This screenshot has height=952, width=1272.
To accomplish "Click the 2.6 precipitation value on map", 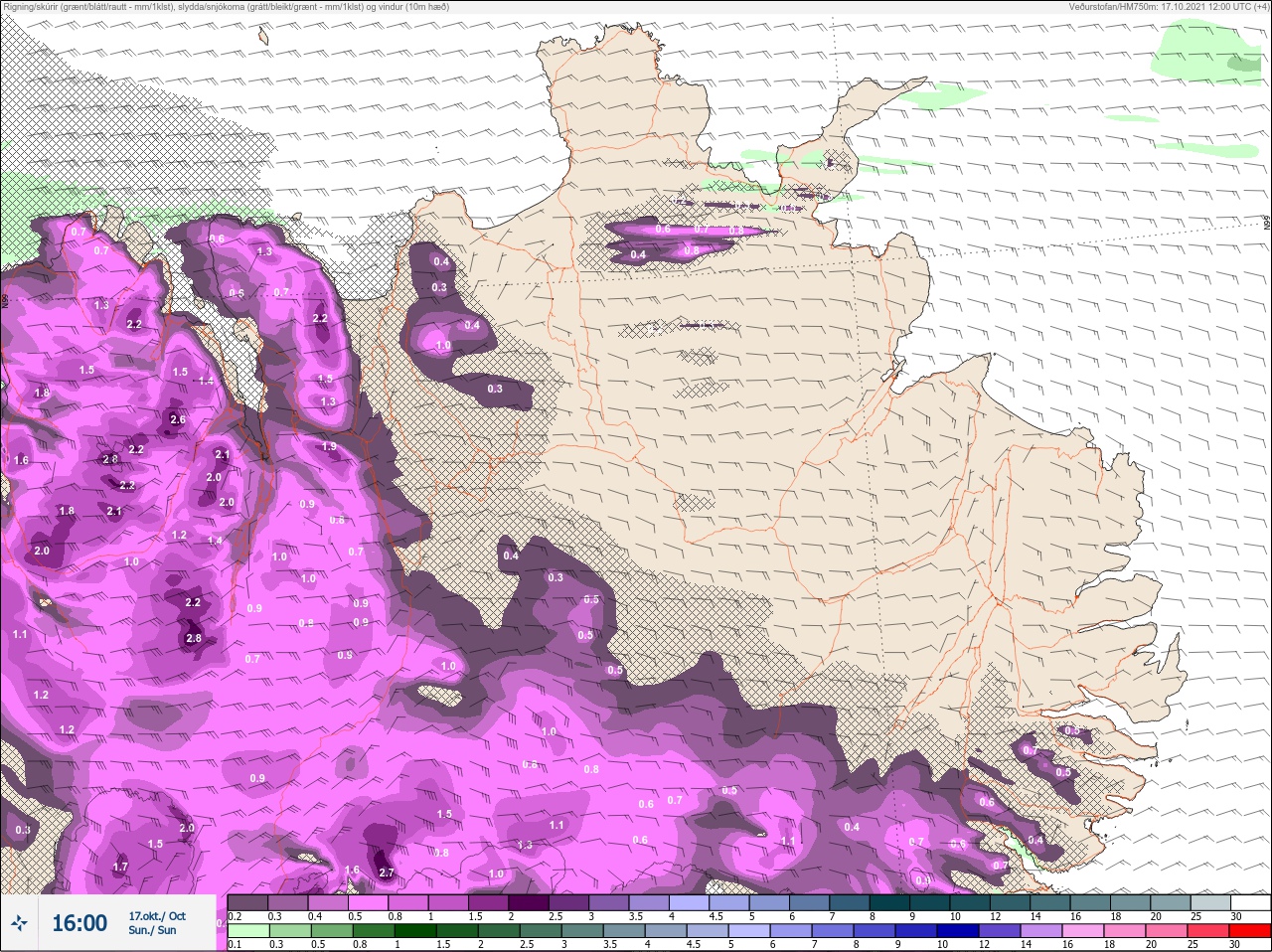I will click(x=178, y=419).
